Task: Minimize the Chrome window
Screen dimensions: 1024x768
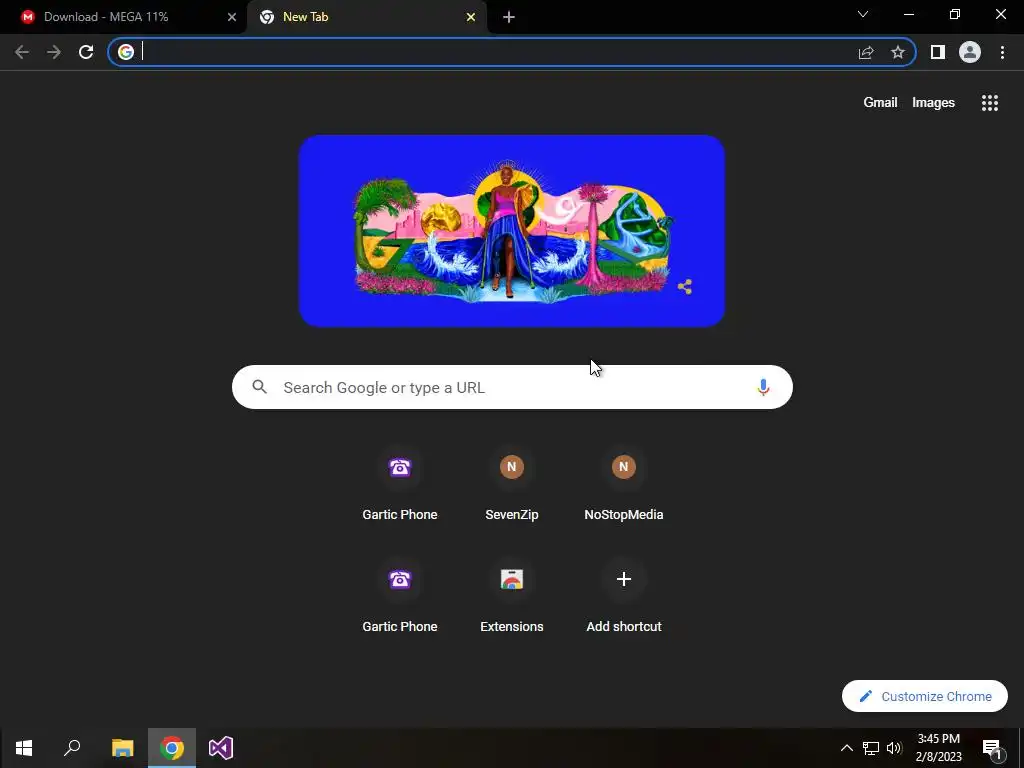Action: click(x=908, y=14)
